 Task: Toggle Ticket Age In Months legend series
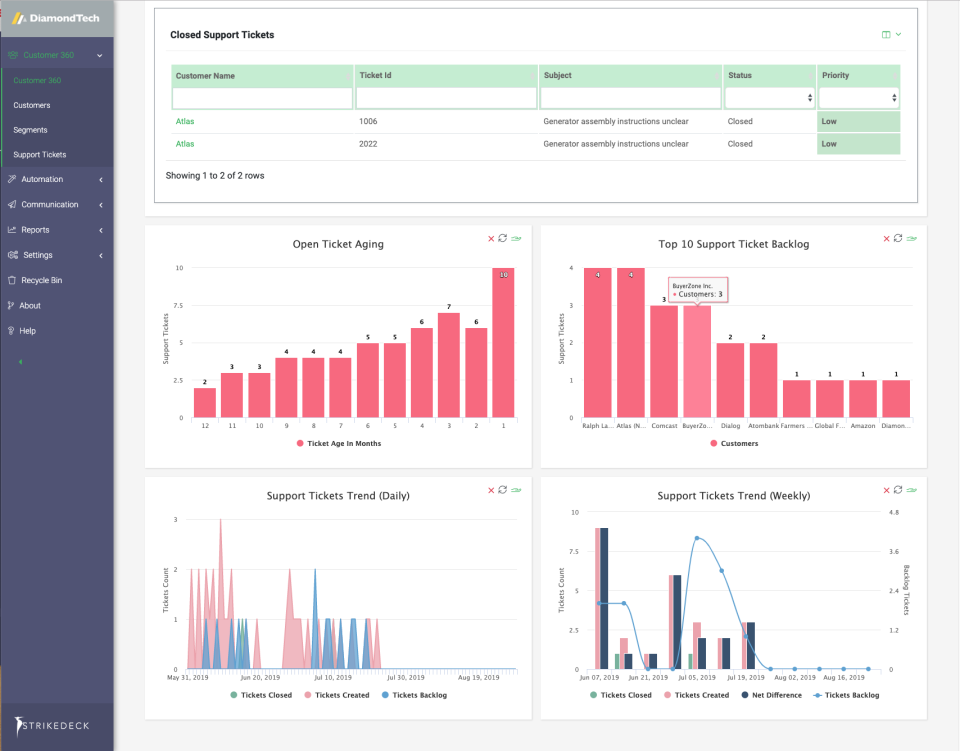click(x=339, y=443)
